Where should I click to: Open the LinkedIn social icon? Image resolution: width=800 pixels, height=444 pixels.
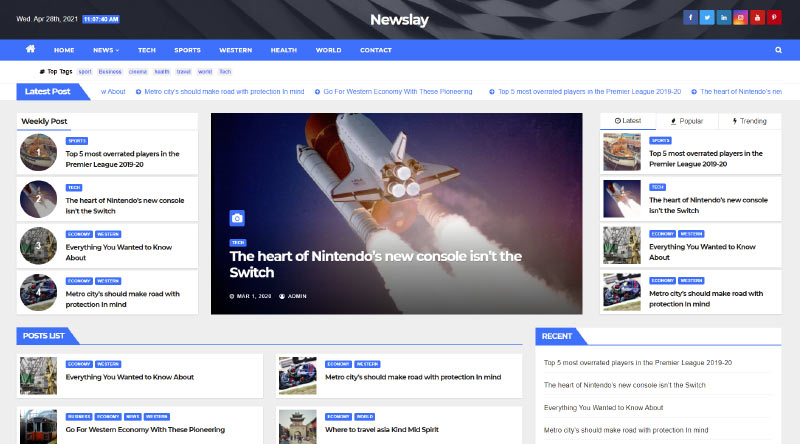pos(724,18)
